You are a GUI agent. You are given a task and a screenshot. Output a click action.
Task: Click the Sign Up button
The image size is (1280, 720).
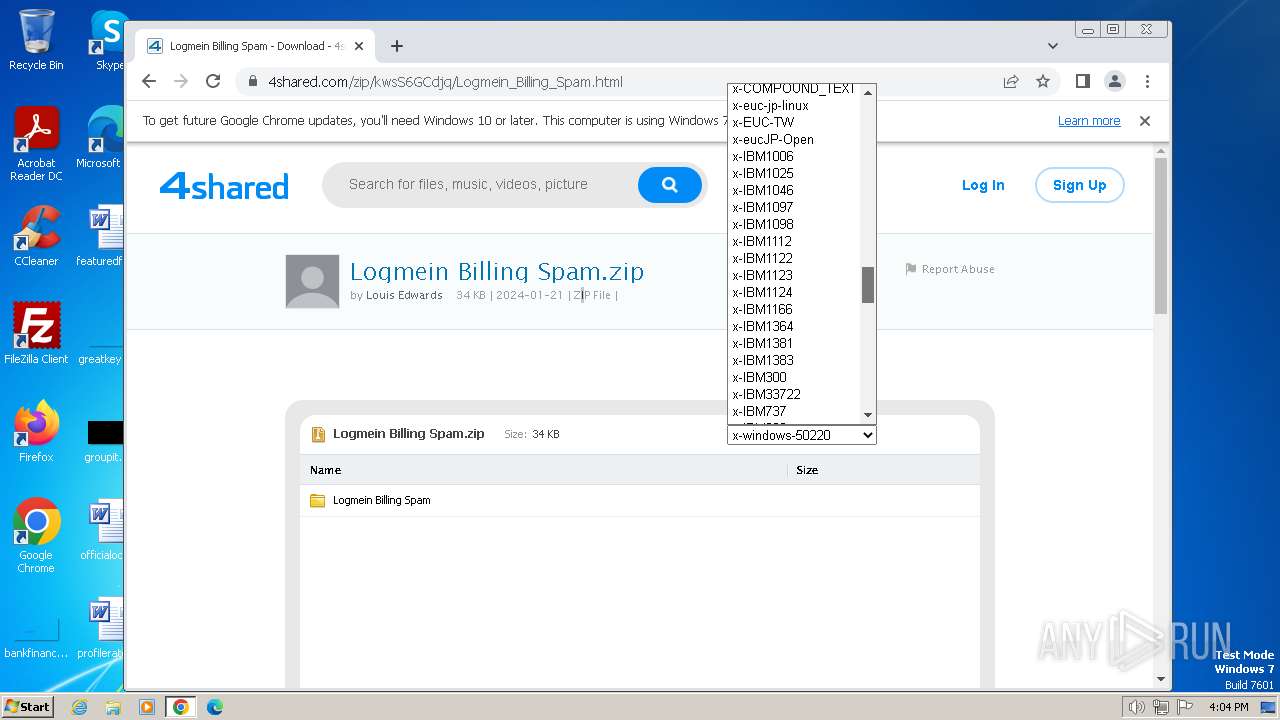point(1079,185)
